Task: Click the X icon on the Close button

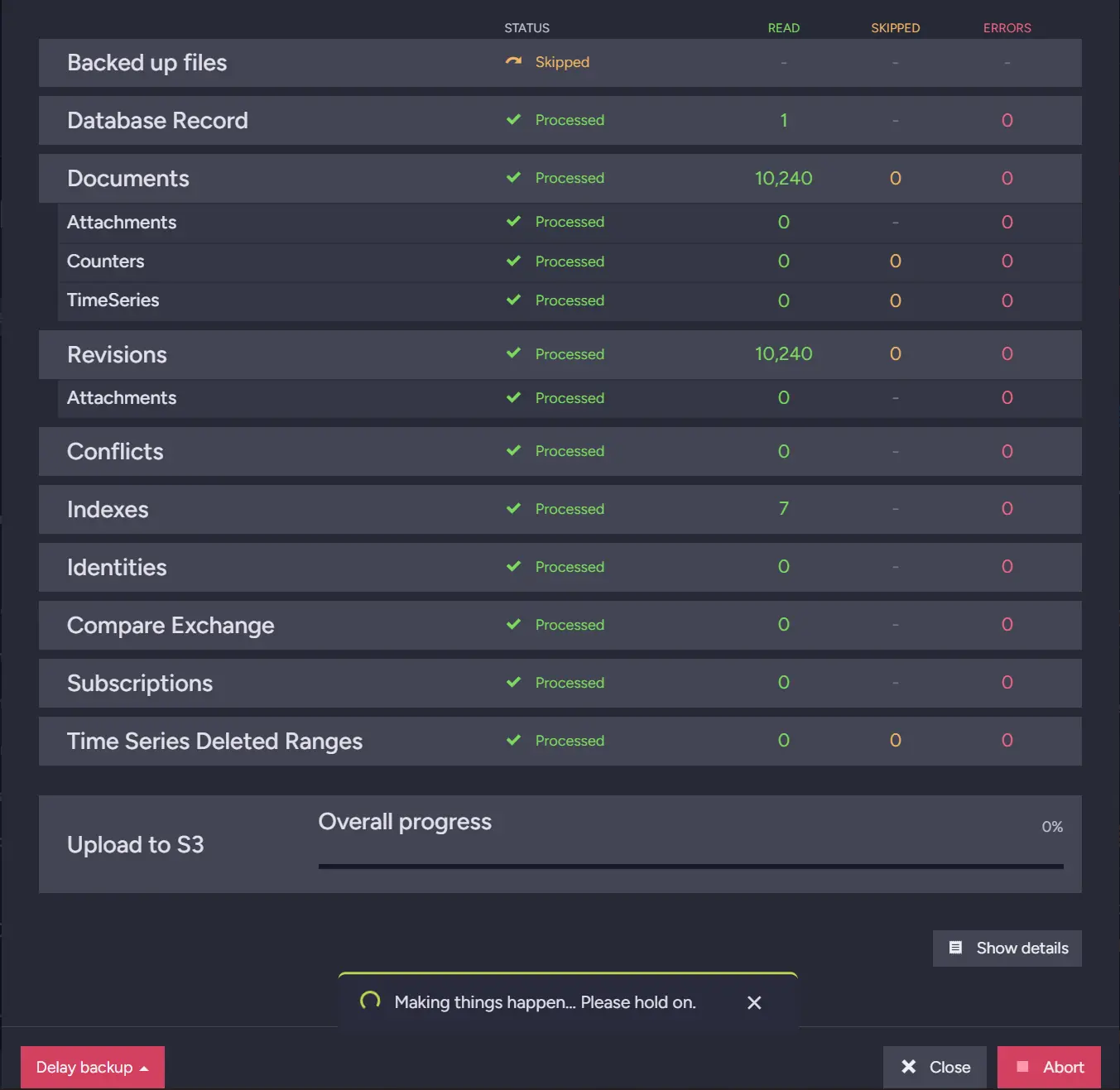Action: tap(908, 1067)
